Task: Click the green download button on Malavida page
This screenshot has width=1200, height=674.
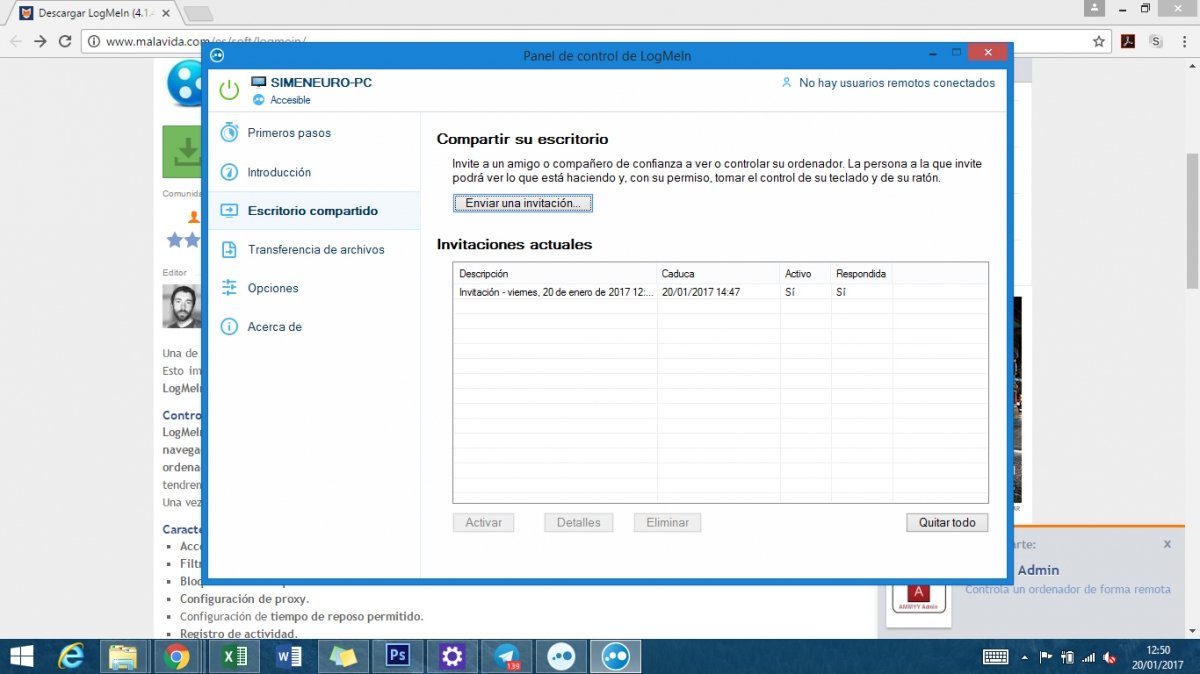Action: click(x=183, y=151)
